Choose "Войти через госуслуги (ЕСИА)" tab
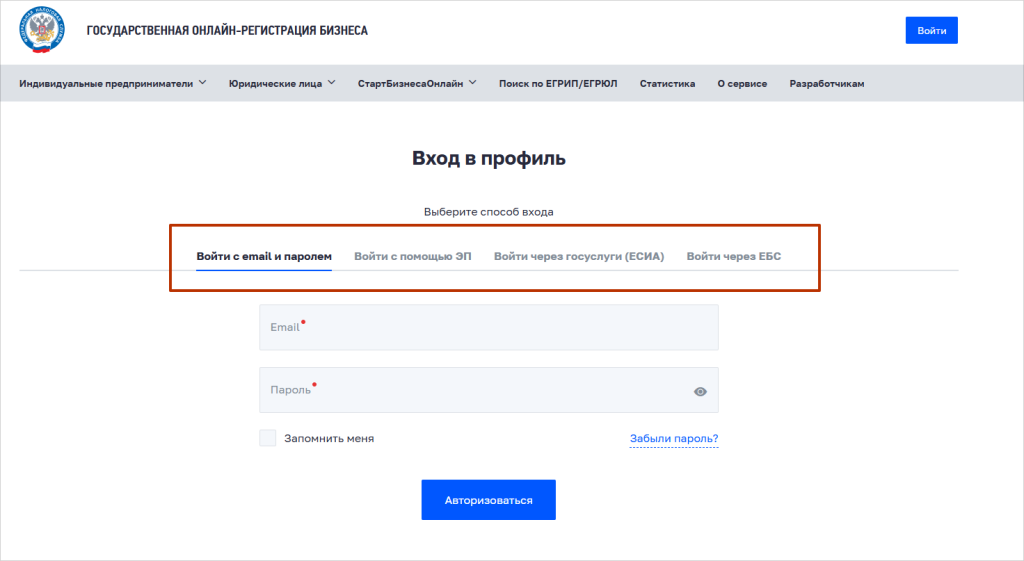 click(x=578, y=256)
